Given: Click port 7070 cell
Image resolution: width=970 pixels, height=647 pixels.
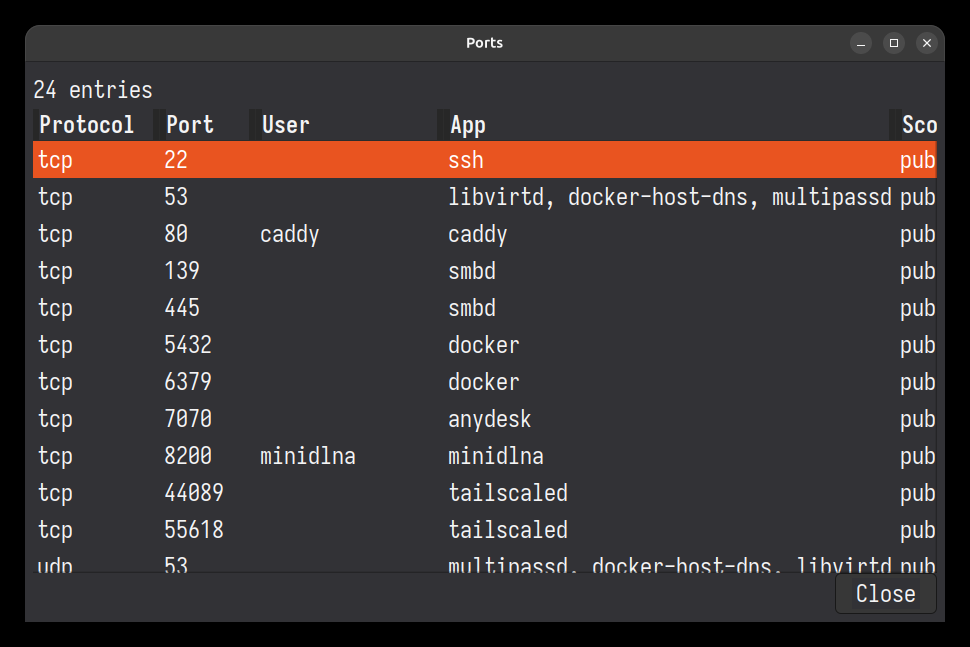Looking at the screenshot, I should [188, 419].
